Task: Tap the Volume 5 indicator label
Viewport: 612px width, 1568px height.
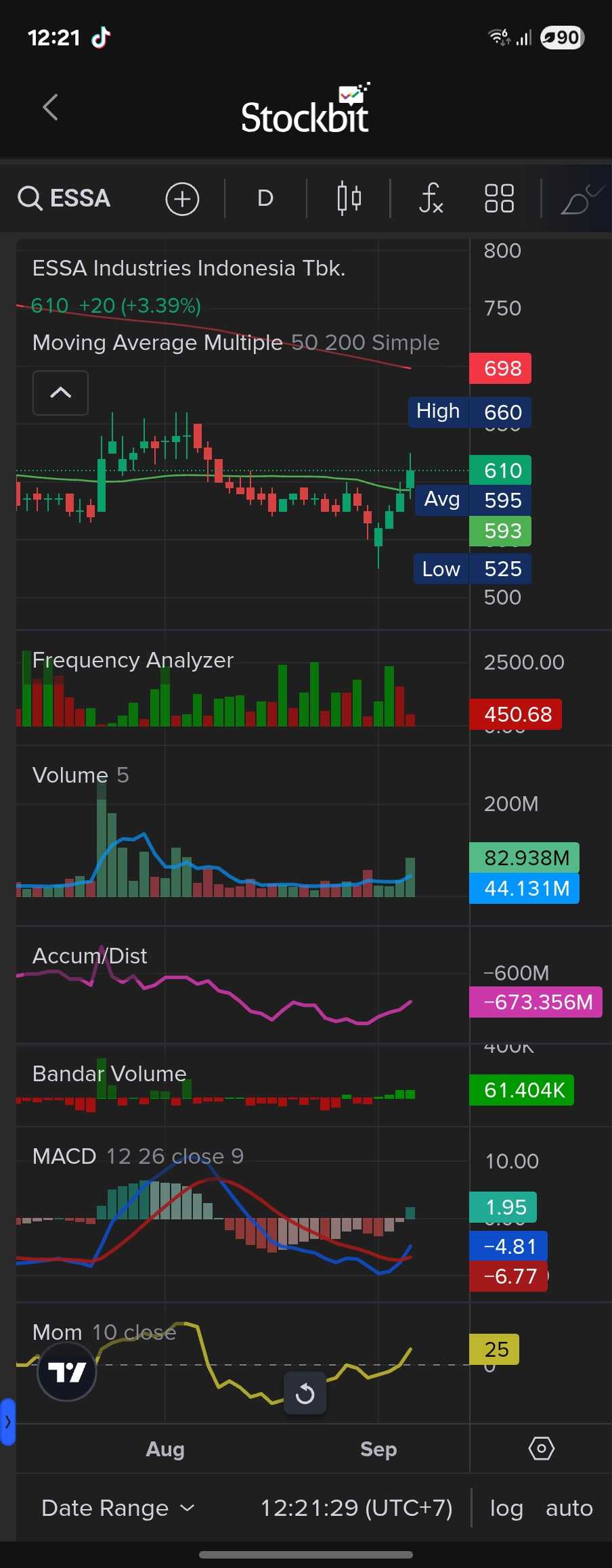Action: click(x=81, y=775)
